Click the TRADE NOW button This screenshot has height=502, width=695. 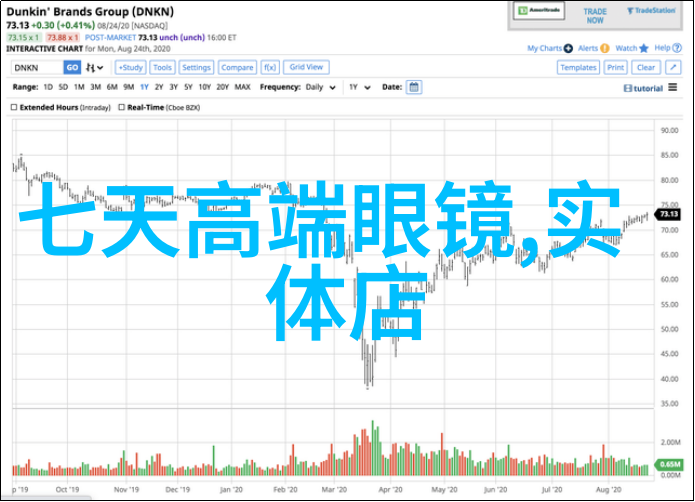(x=595, y=16)
